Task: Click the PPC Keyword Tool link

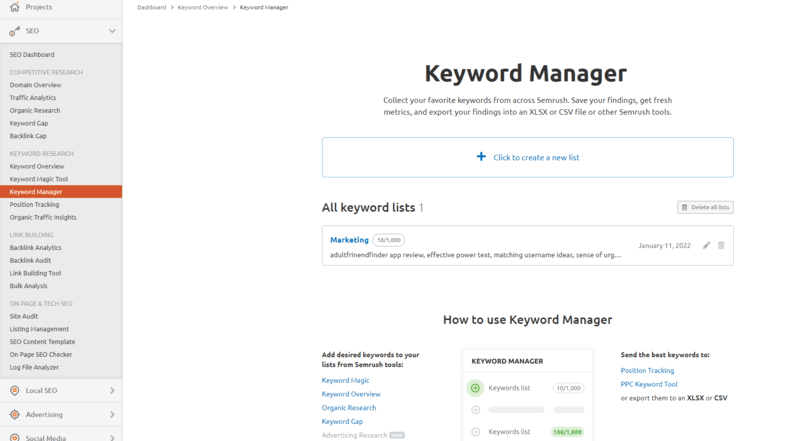Action: (649, 384)
